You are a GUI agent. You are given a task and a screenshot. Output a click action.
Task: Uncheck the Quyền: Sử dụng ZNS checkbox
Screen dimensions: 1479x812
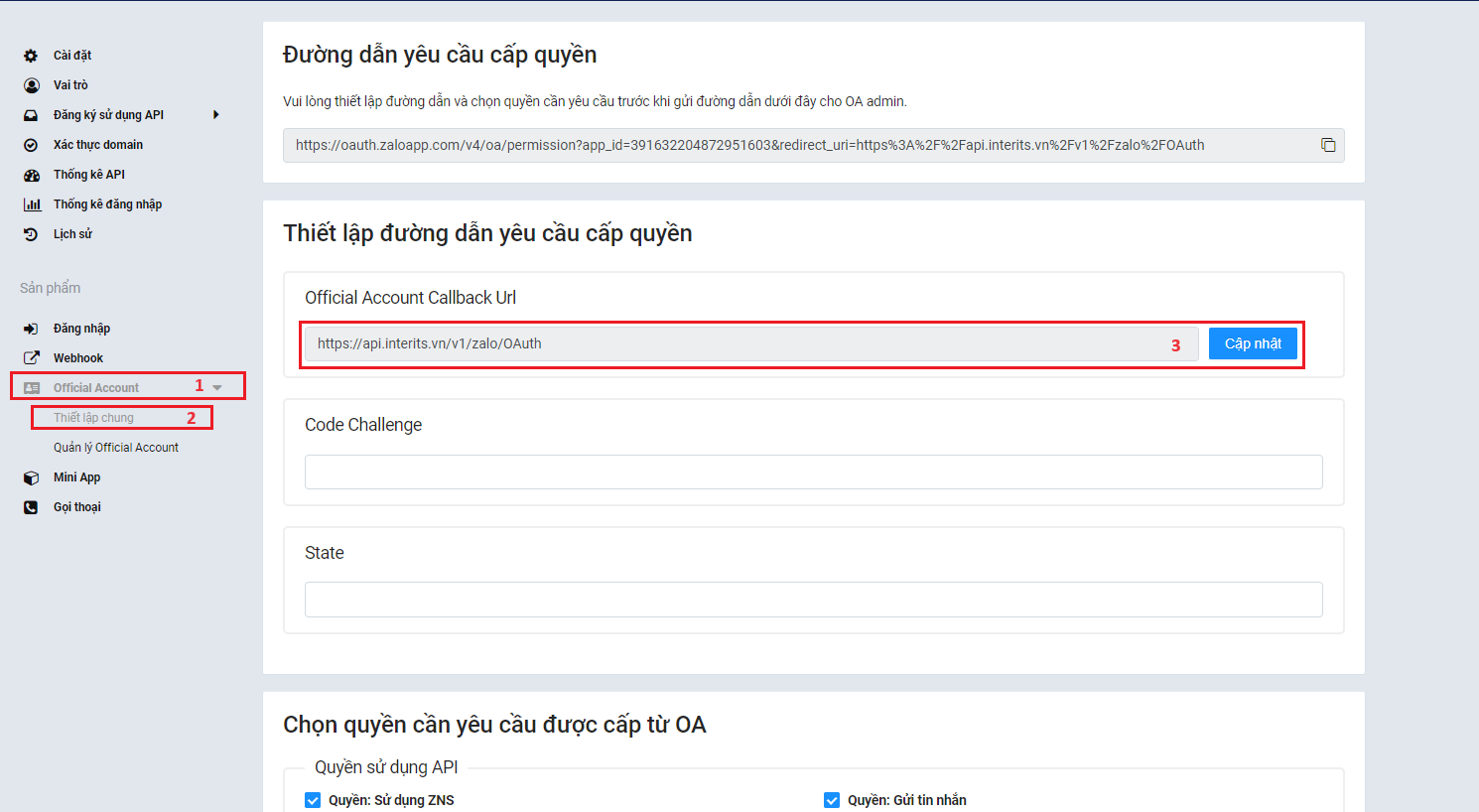[x=313, y=800]
